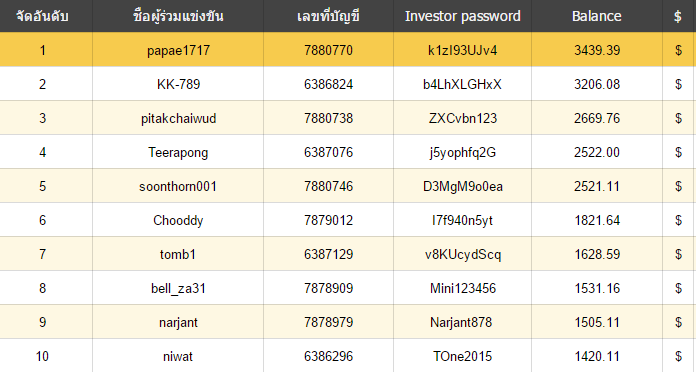Select narjant contestant row name
Image resolution: width=696 pixels, height=372 pixels.
[178, 323]
